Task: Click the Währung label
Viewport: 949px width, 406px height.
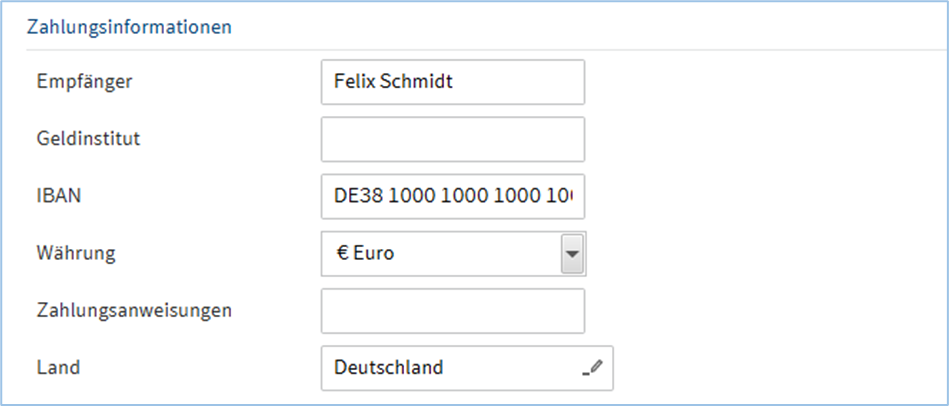Action: pos(75,254)
